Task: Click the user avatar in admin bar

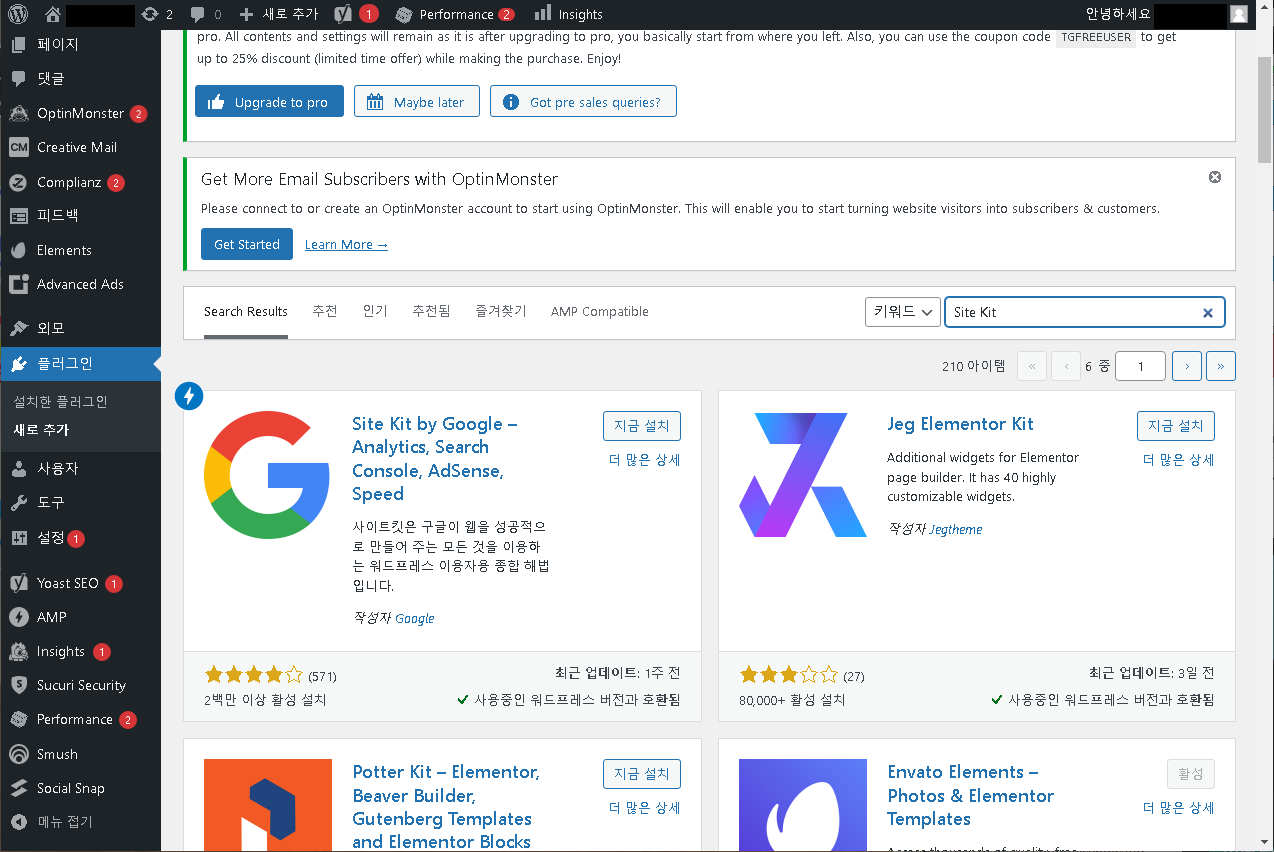Action: (1238, 14)
